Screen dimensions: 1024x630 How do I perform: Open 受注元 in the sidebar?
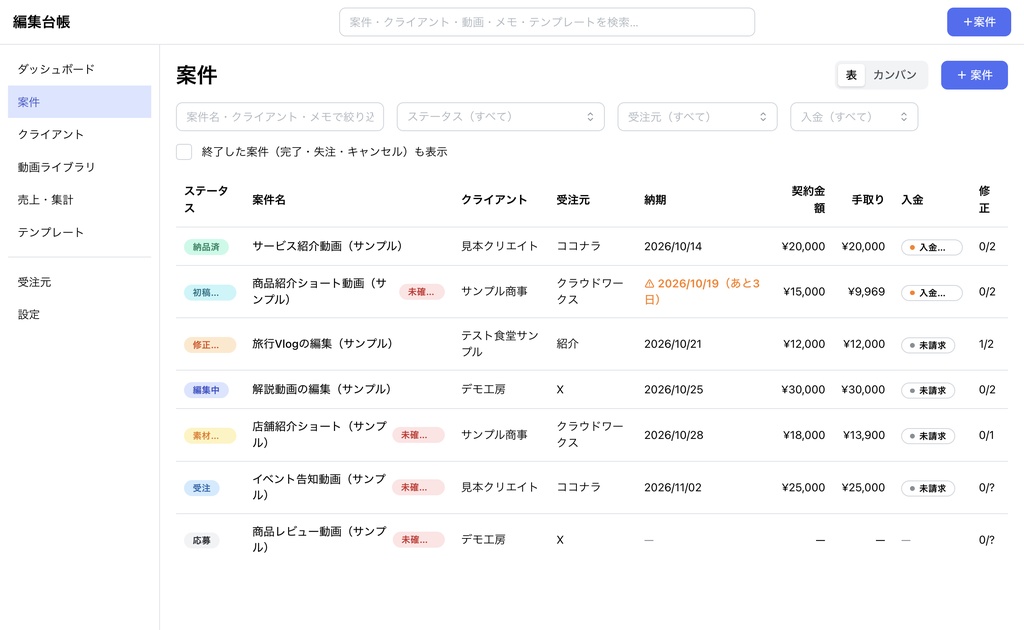80,282
